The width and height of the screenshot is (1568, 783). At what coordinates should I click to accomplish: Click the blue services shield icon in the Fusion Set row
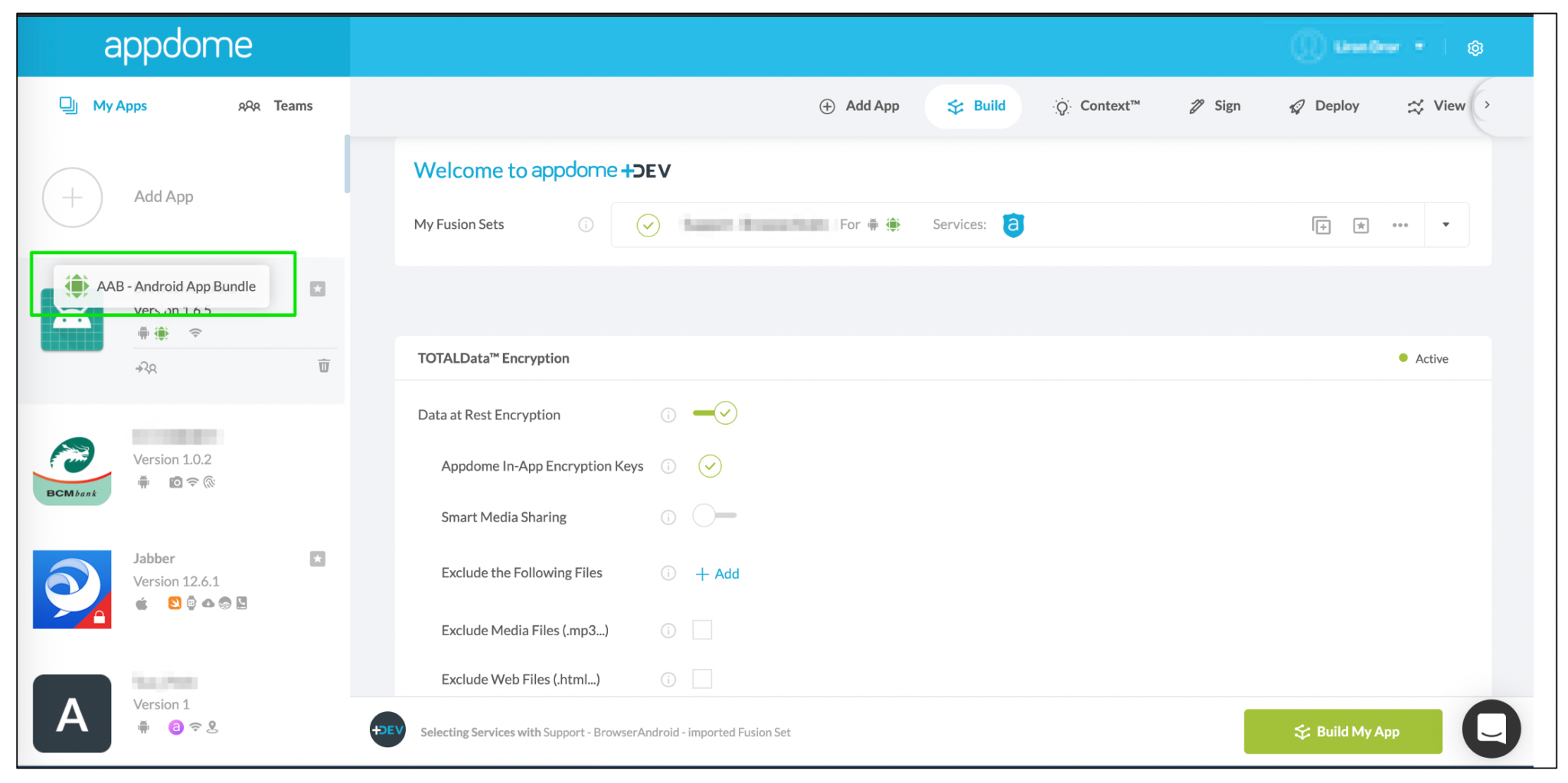pyautogui.click(x=1013, y=224)
